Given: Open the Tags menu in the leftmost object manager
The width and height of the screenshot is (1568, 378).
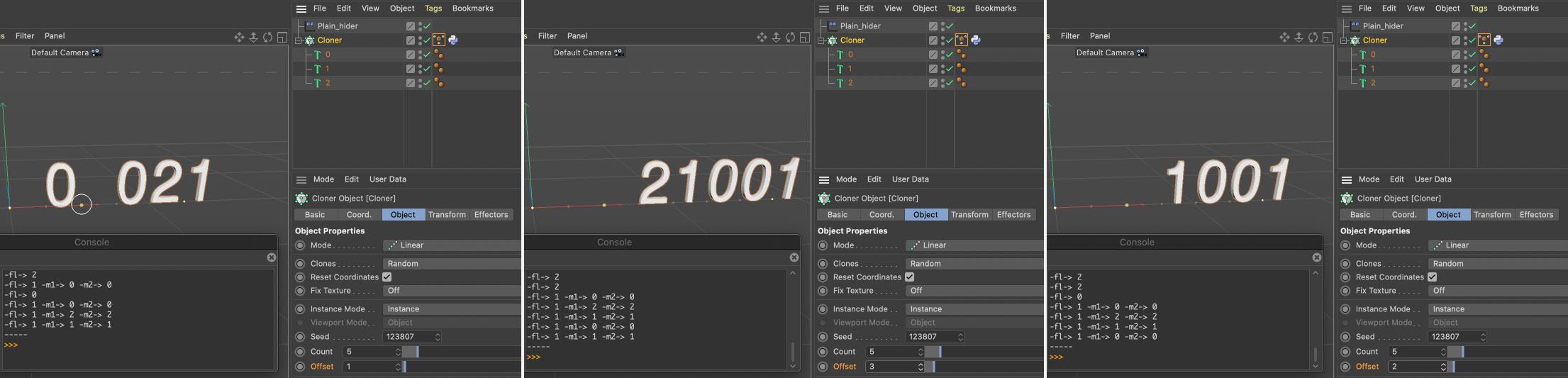Looking at the screenshot, I should [433, 9].
